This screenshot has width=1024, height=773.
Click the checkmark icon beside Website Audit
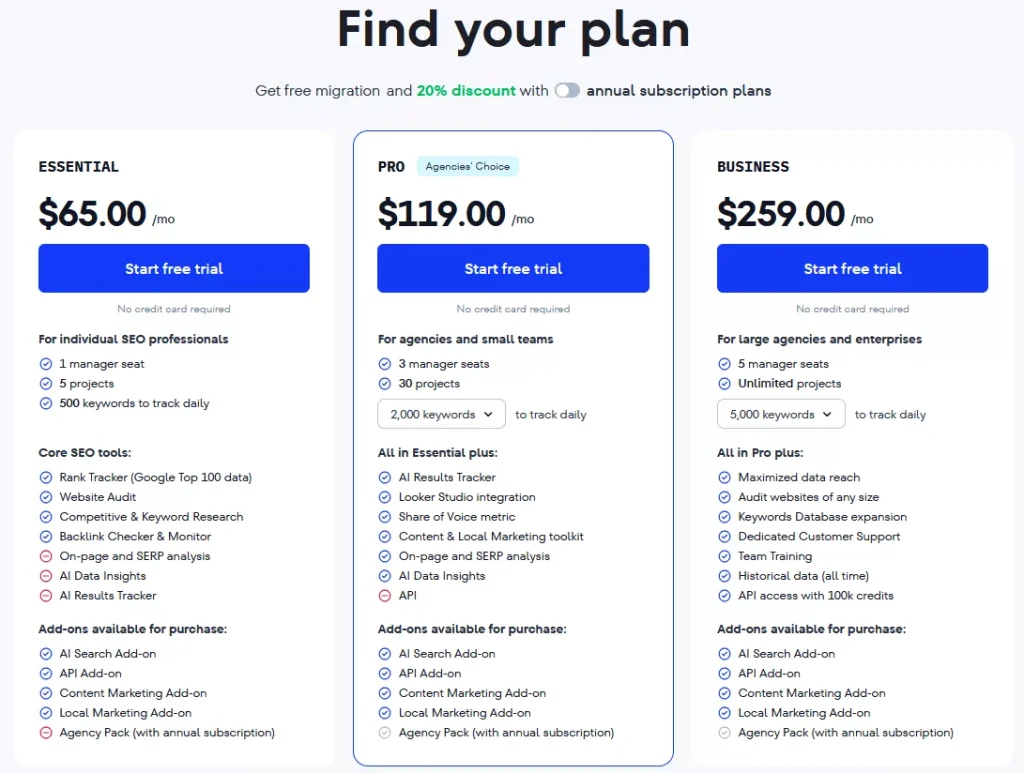(x=46, y=497)
